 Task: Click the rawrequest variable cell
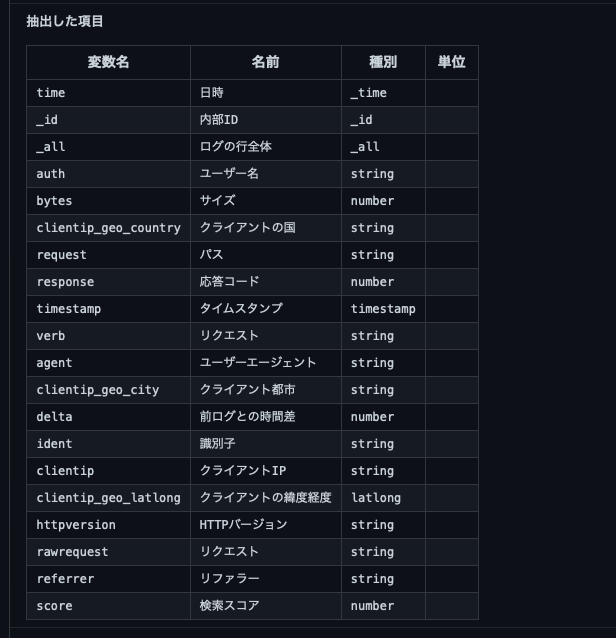coord(72,552)
